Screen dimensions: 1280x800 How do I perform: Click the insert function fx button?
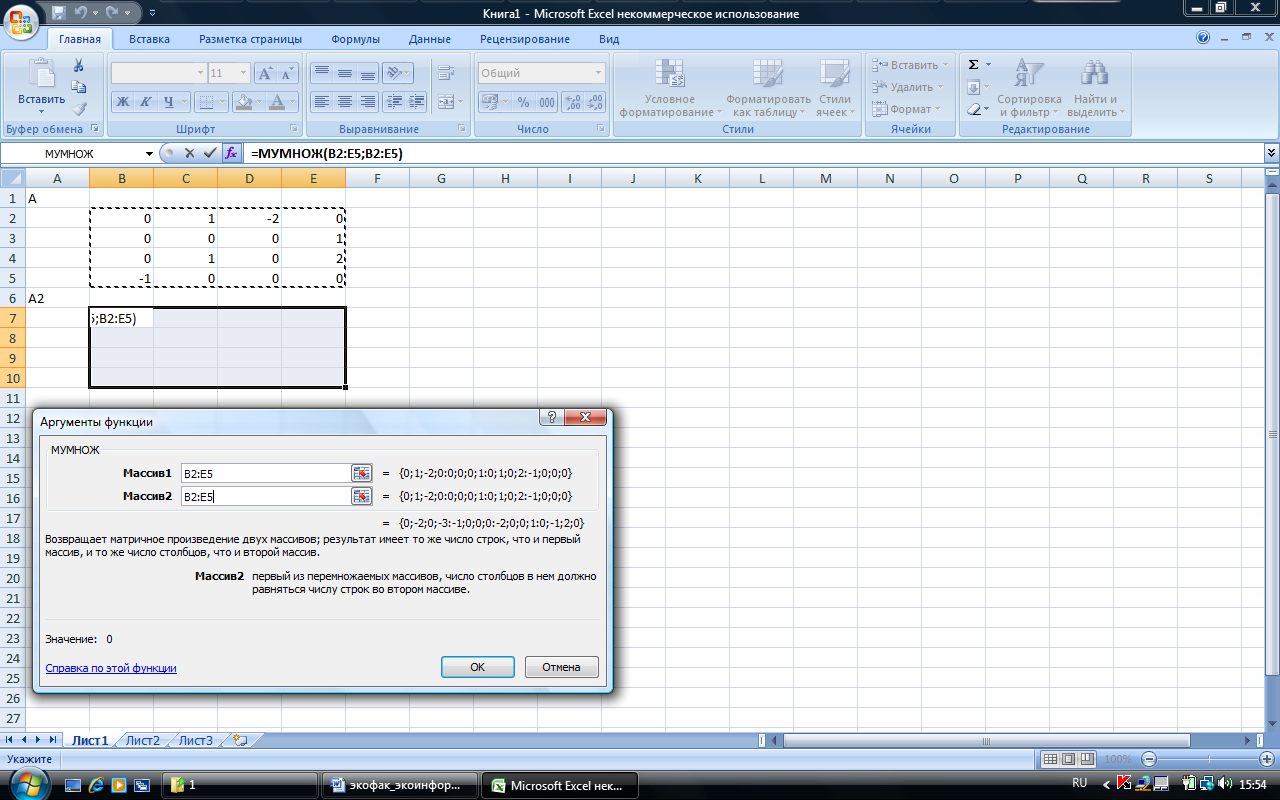[231, 154]
